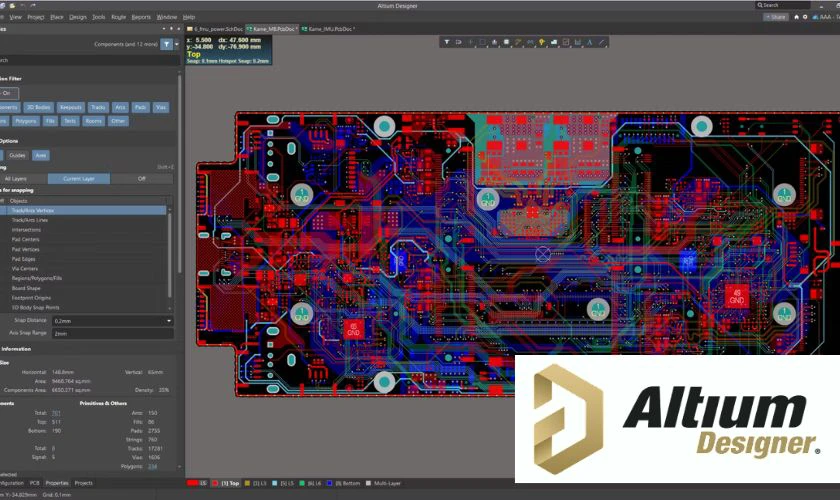The height and width of the screenshot is (500, 840).
Task: Click the snapping options icon in the active bar
Action: (x=459, y=42)
